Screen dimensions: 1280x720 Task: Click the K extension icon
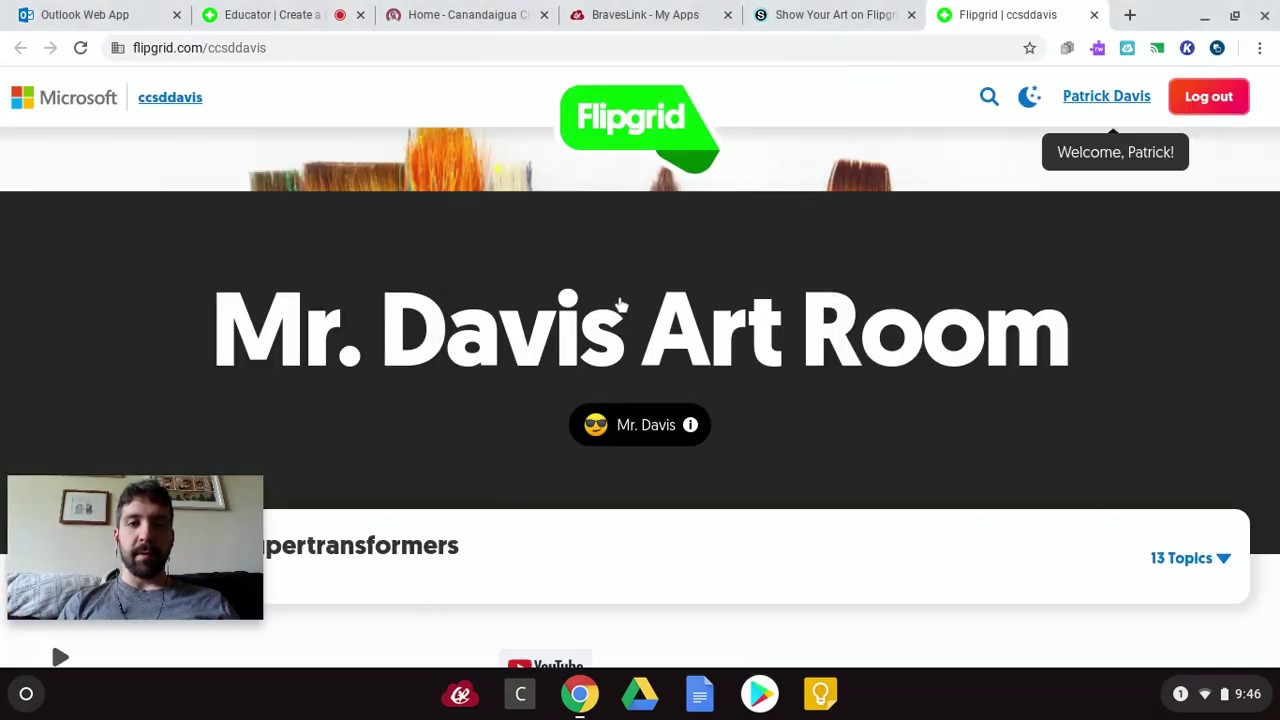pyautogui.click(x=1187, y=48)
